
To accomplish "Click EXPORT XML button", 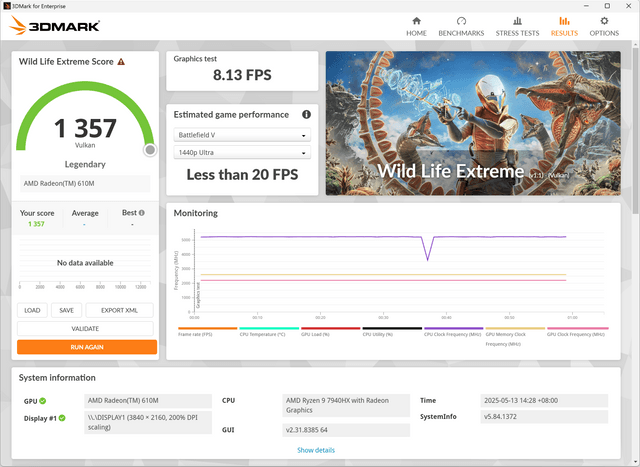I will point(119,310).
